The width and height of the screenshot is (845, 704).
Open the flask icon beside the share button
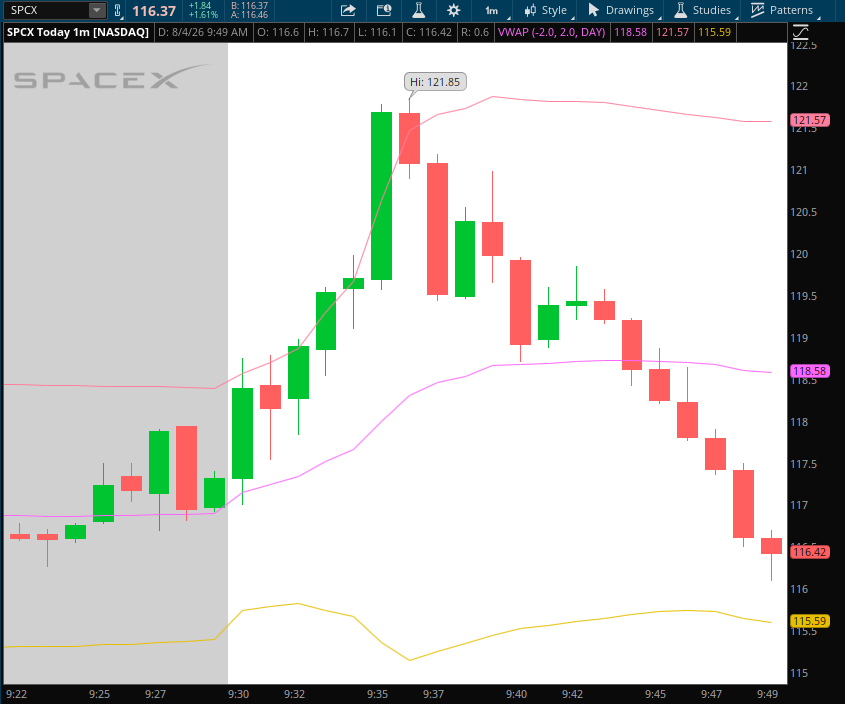pyautogui.click(x=419, y=10)
